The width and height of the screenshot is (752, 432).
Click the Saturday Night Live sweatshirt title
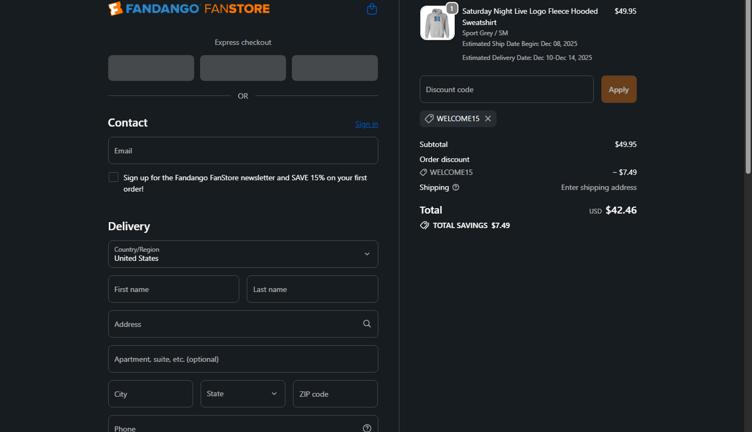click(530, 17)
